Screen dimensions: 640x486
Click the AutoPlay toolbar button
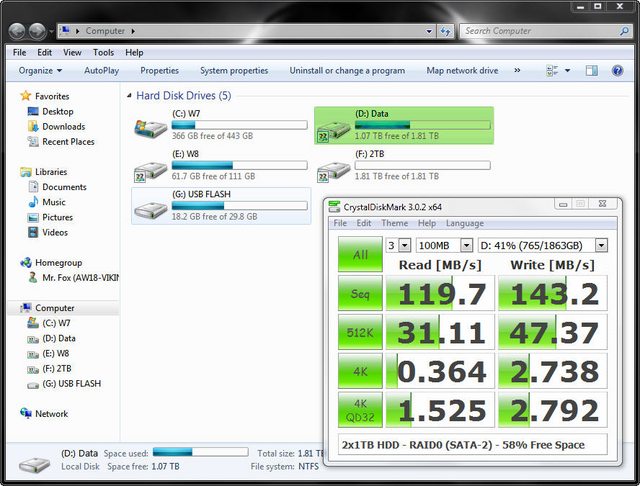101,71
